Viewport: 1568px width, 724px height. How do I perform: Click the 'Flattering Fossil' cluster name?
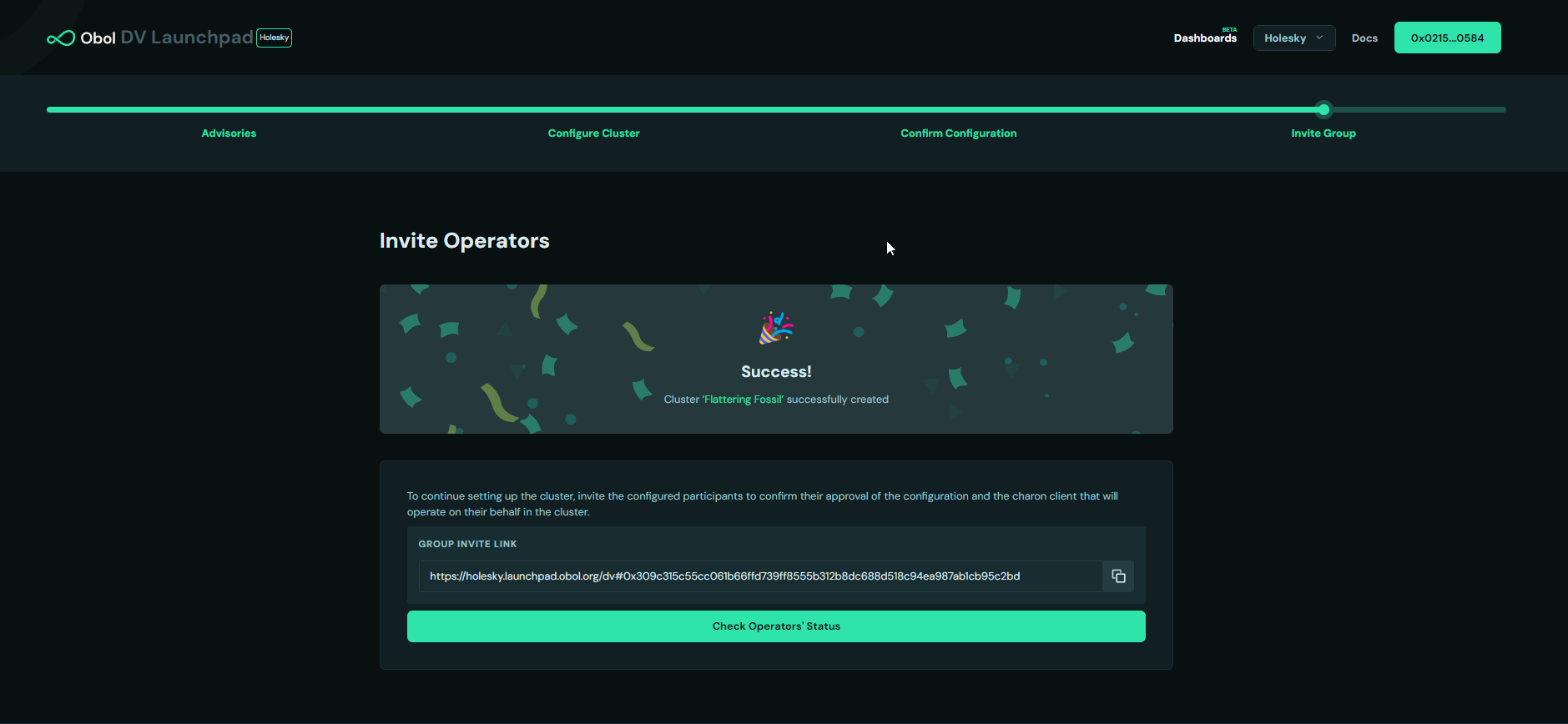coord(743,400)
